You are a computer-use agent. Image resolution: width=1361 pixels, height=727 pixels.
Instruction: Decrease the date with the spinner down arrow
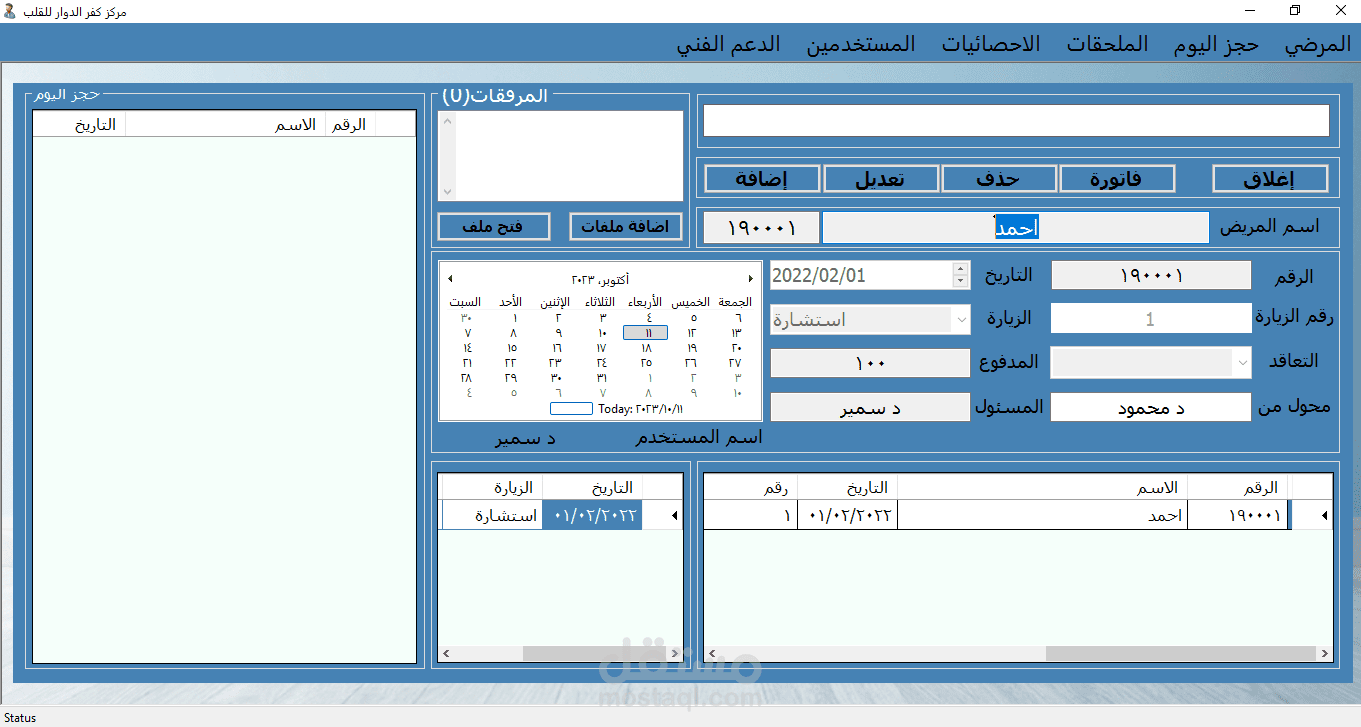[x=961, y=282]
